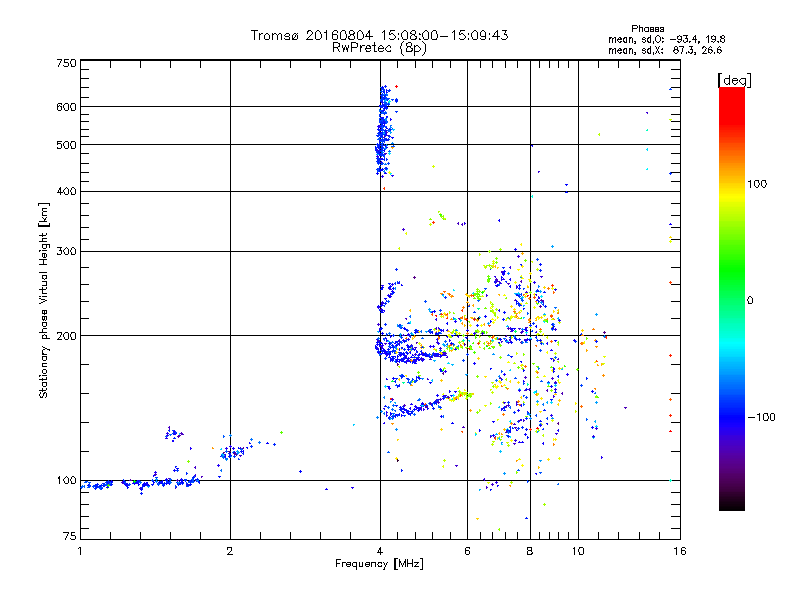Click the x-axis tick label '1'
The image size is (800, 600).
click(x=80, y=551)
